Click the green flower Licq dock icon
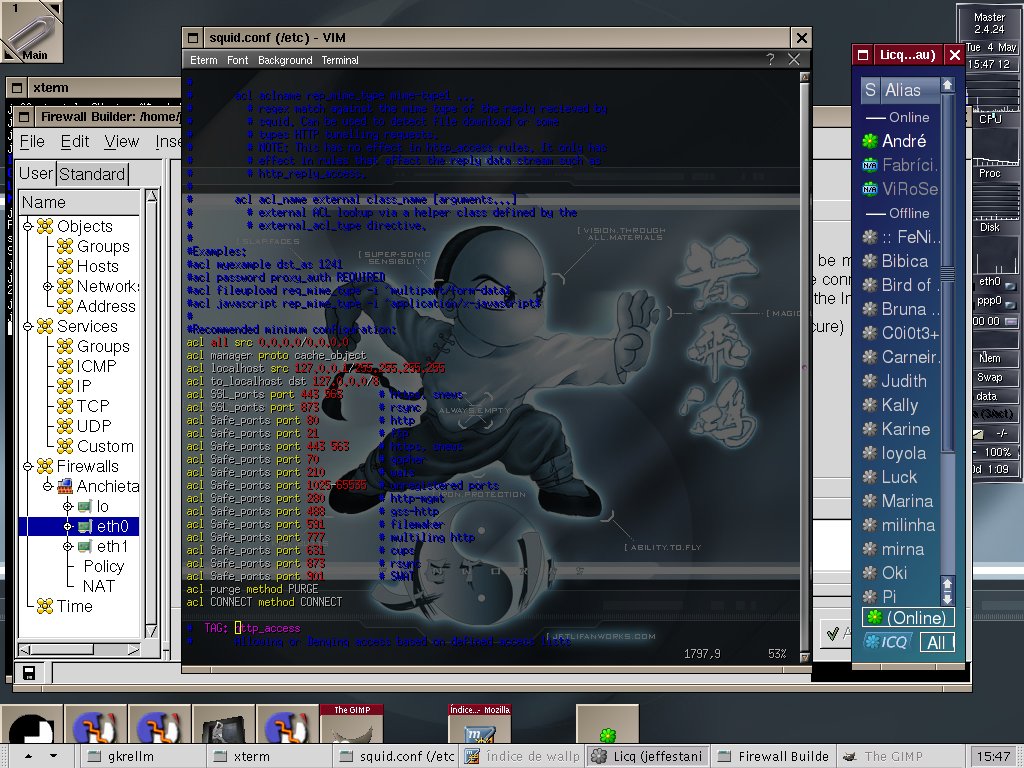The height and width of the screenshot is (768, 1024). 607,724
